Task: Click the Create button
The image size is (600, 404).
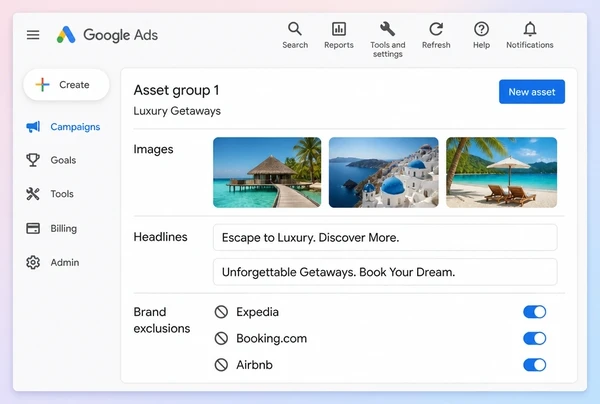Action: [x=66, y=85]
